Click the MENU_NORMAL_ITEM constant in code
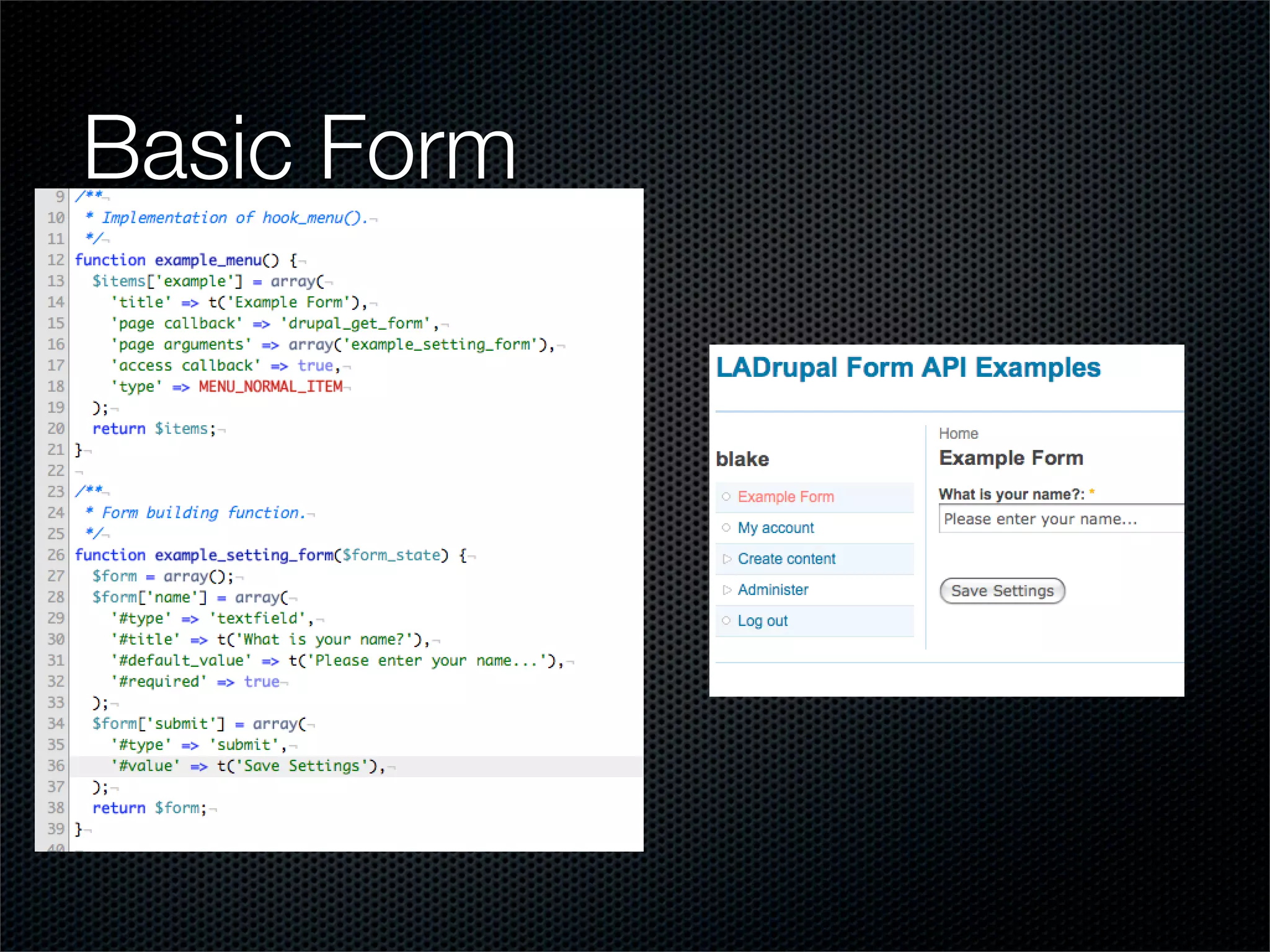The height and width of the screenshot is (952, 1270). (270, 387)
